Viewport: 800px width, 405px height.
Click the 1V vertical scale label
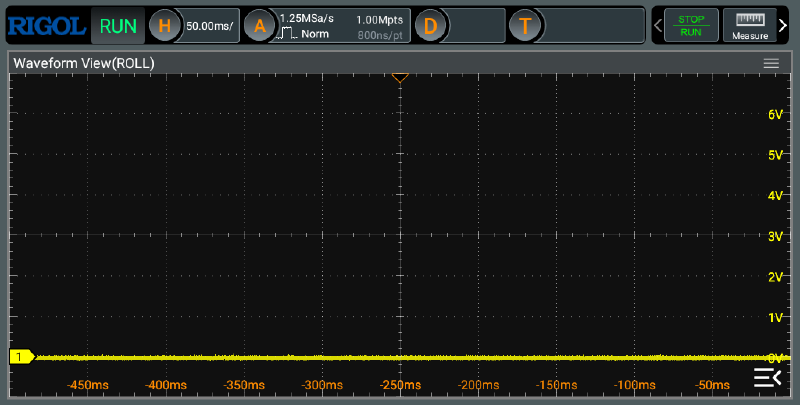776,318
